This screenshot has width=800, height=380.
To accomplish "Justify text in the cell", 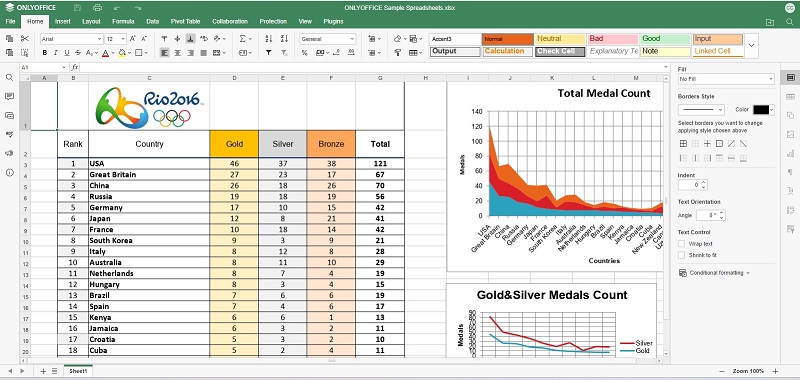I will [204, 53].
